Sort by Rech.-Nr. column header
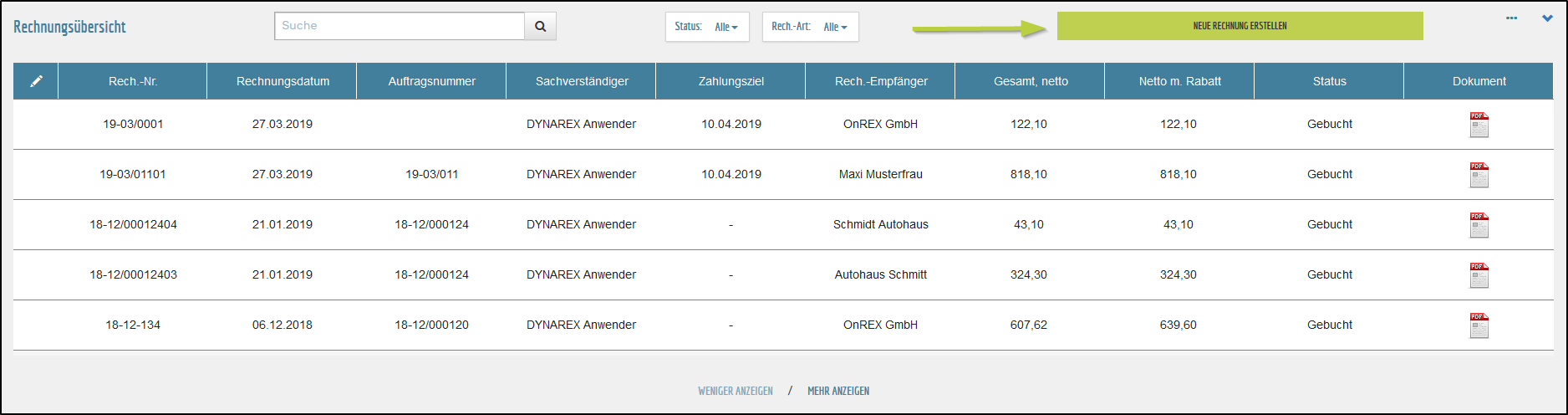The height and width of the screenshot is (415, 1568). [133, 81]
